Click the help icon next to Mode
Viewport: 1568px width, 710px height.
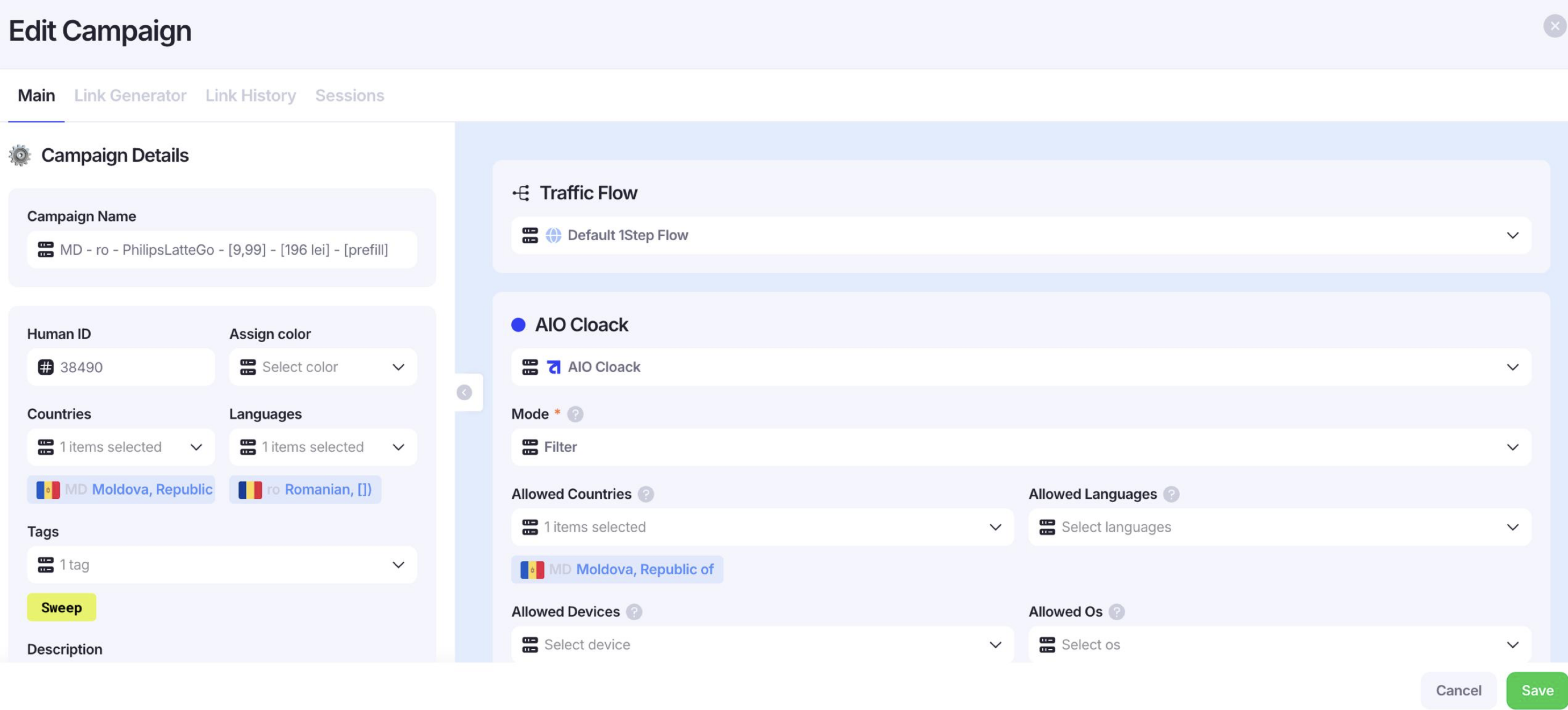(575, 414)
